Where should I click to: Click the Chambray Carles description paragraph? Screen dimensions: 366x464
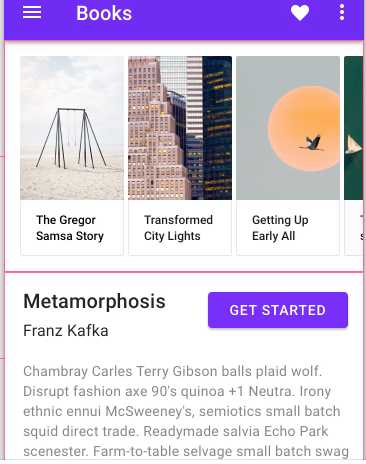[186, 411]
